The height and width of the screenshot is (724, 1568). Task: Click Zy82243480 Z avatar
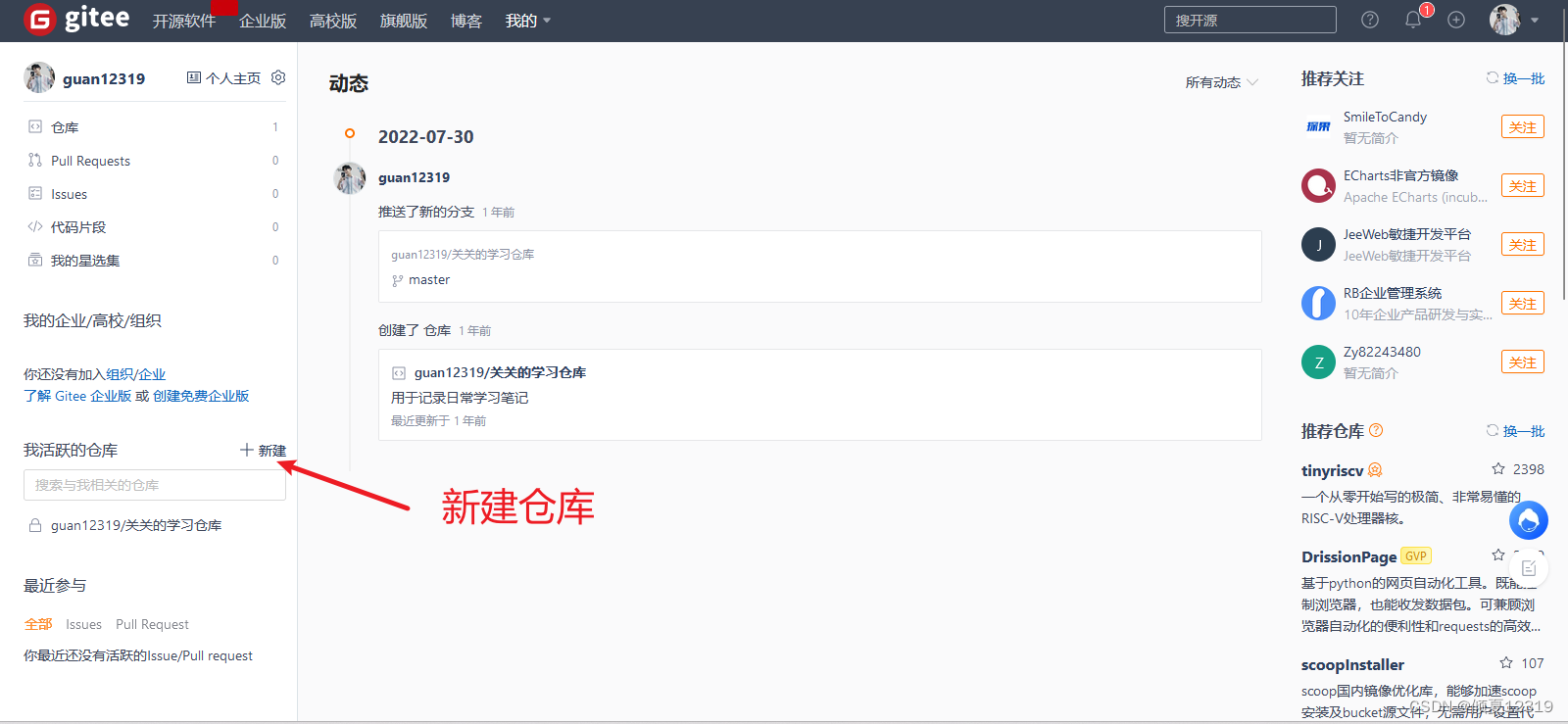coord(1318,362)
